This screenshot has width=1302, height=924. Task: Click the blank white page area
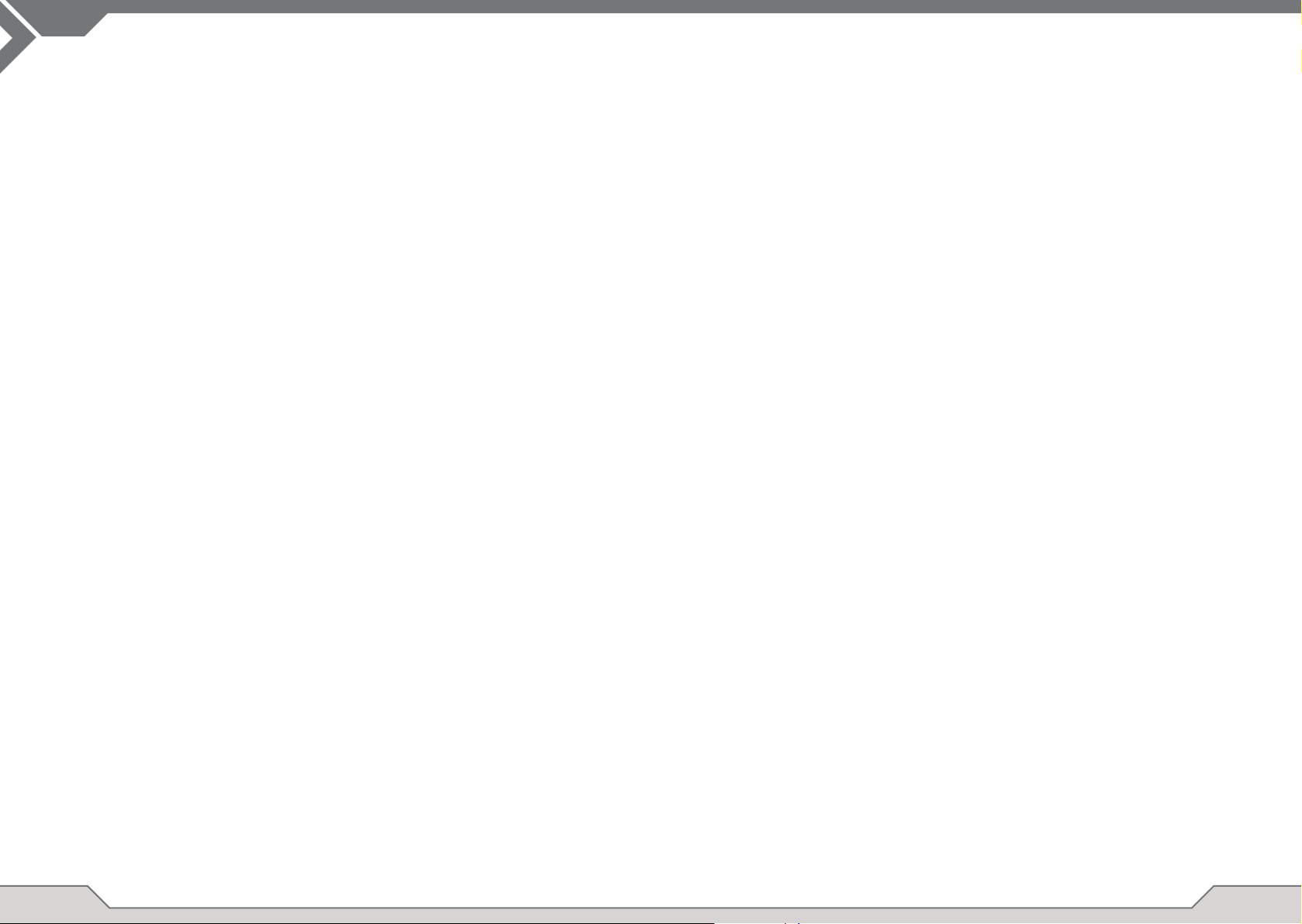(651, 457)
